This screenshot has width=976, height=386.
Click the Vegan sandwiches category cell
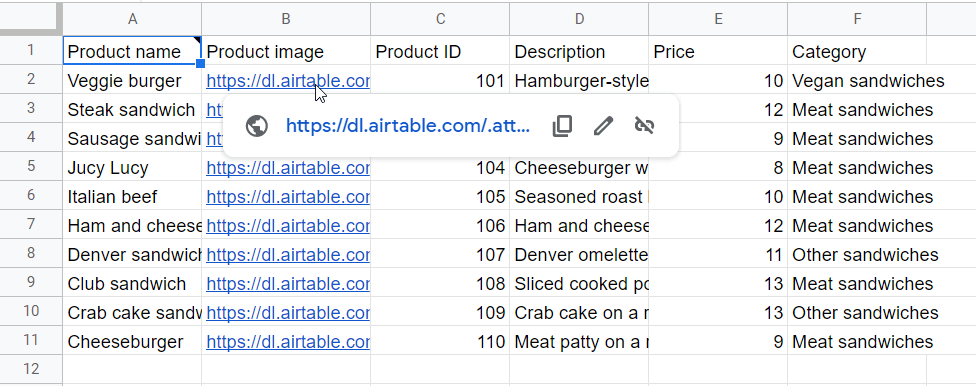(x=857, y=81)
